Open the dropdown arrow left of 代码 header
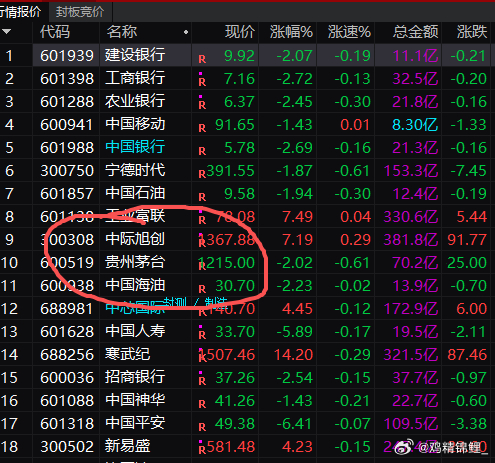Screen dimensions: 495x463 7,32
